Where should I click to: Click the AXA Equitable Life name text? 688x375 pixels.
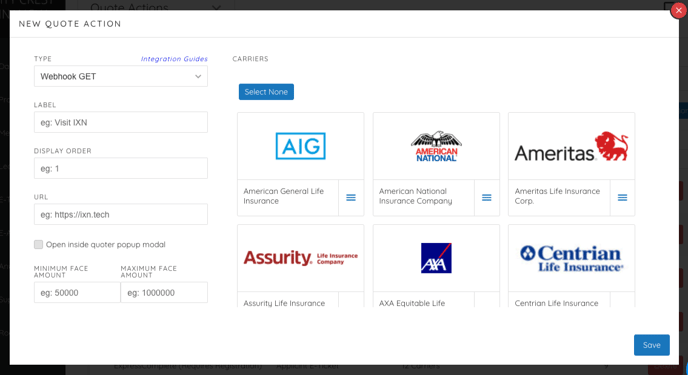(x=412, y=303)
